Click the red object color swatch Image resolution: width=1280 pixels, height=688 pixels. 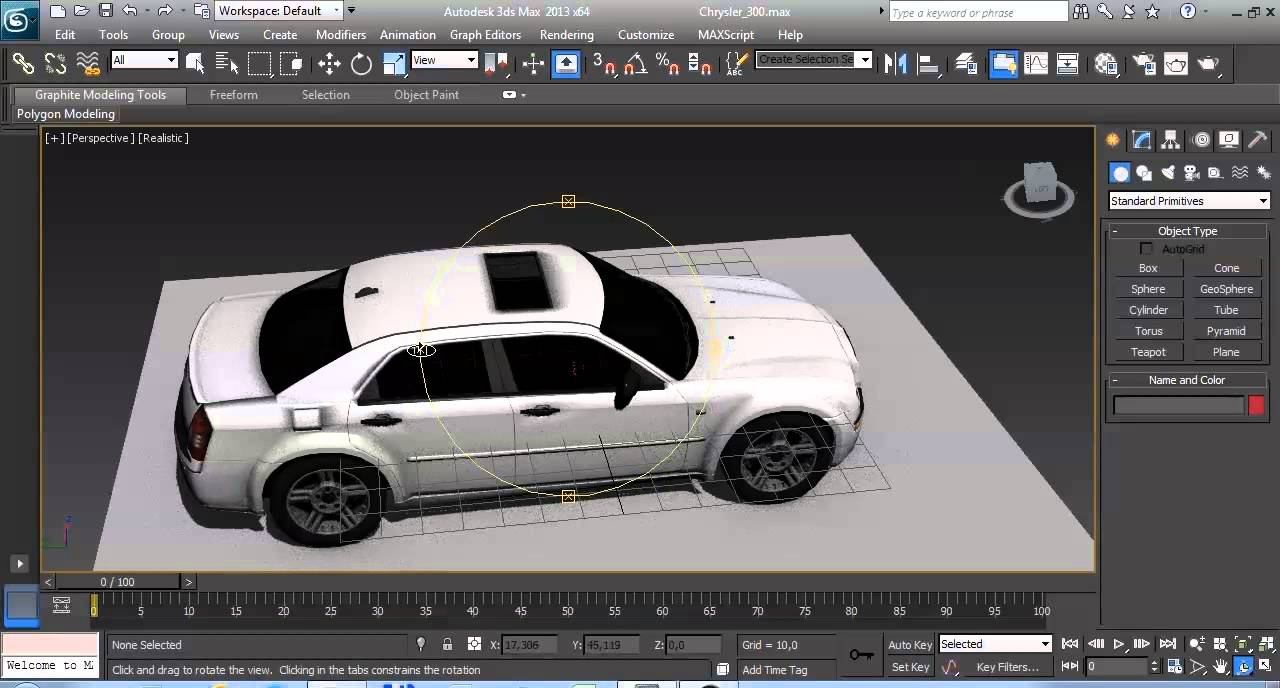coord(1256,405)
